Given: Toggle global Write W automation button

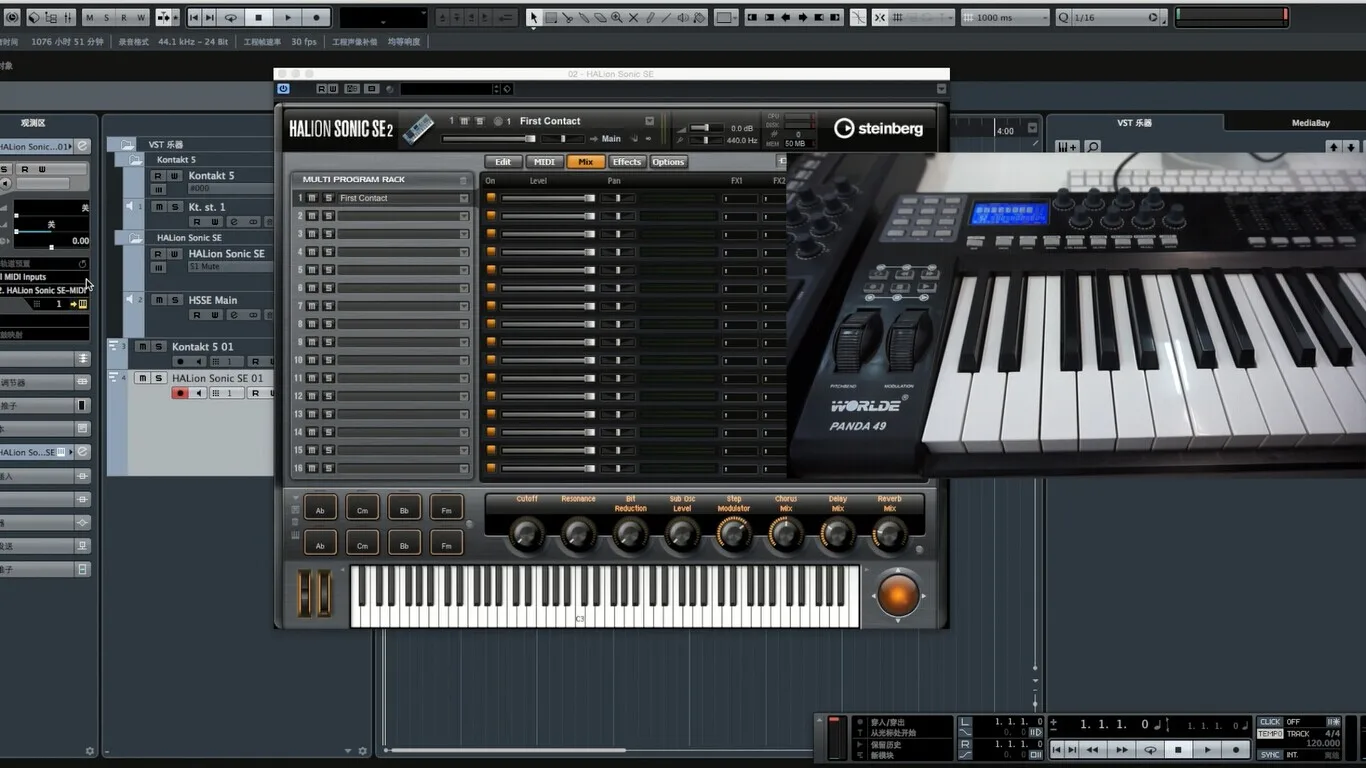Looking at the screenshot, I should (141, 17).
